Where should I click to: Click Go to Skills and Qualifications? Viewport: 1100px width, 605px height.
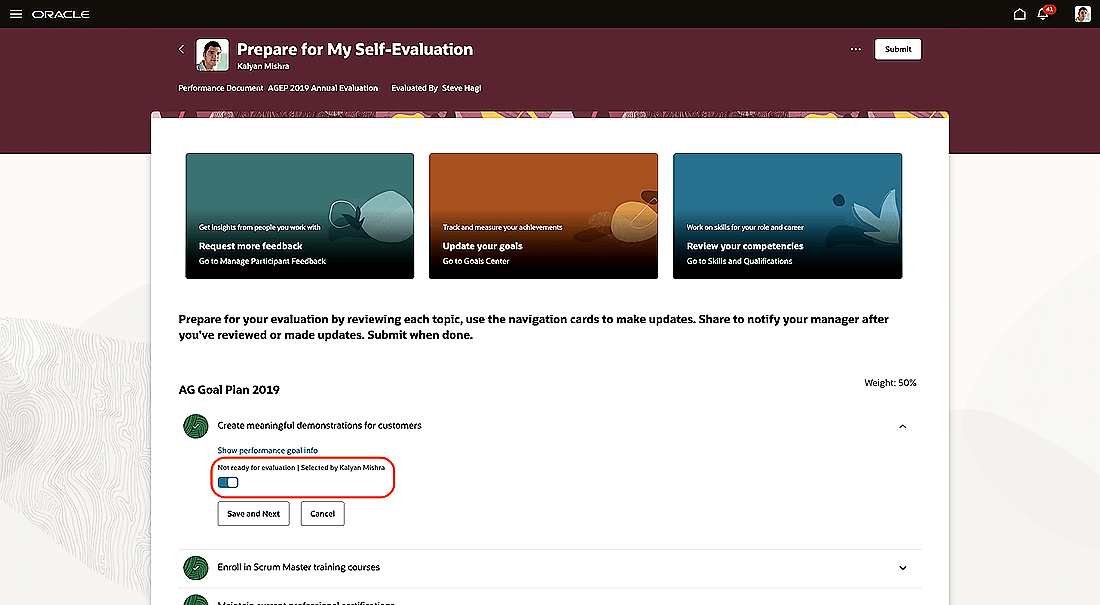pyautogui.click(x=739, y=261)
